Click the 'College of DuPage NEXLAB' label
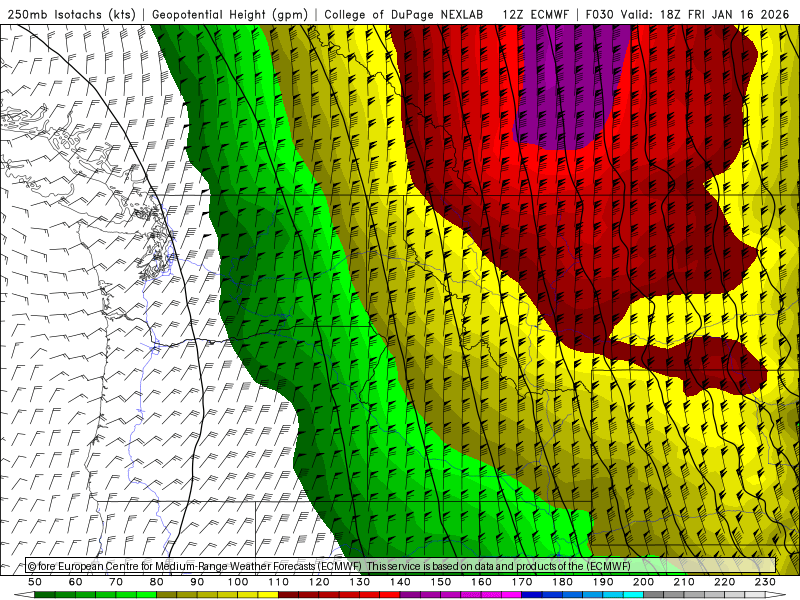The width and height of the screenshot is (800, 600). click(404, 14)
